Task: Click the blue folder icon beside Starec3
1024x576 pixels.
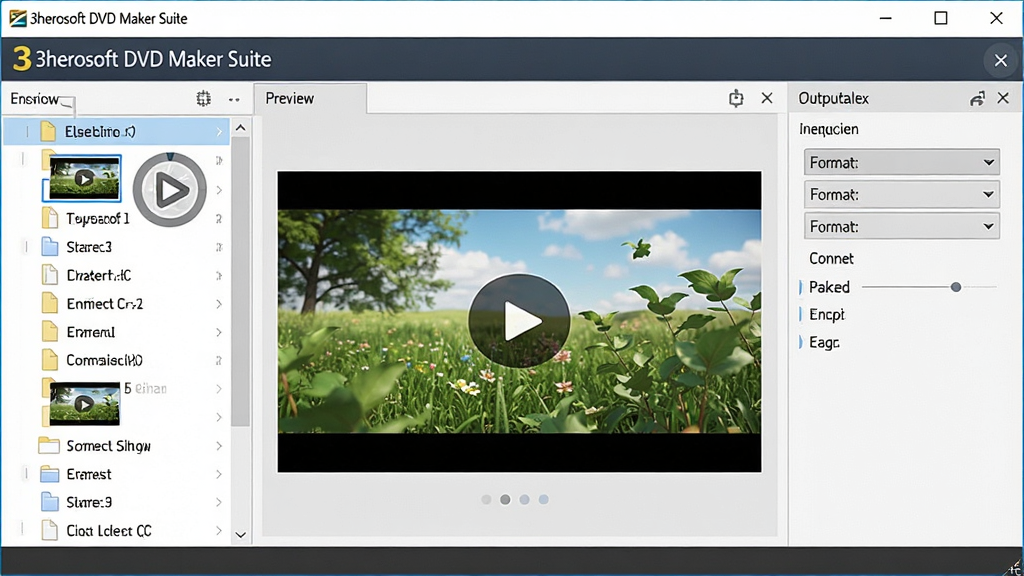Action: (50, 246)
